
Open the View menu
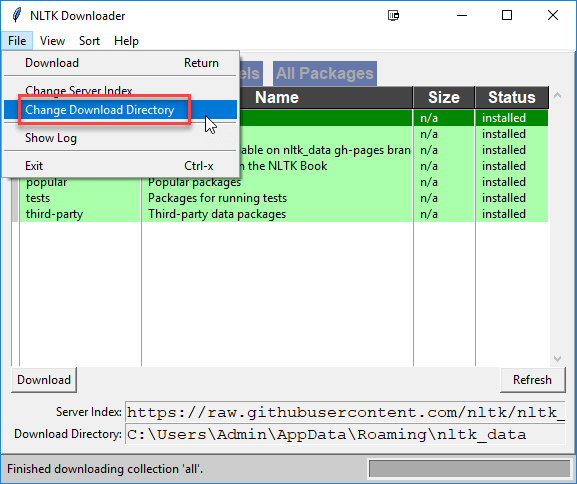pyautogui.click(x=52, y=40)
